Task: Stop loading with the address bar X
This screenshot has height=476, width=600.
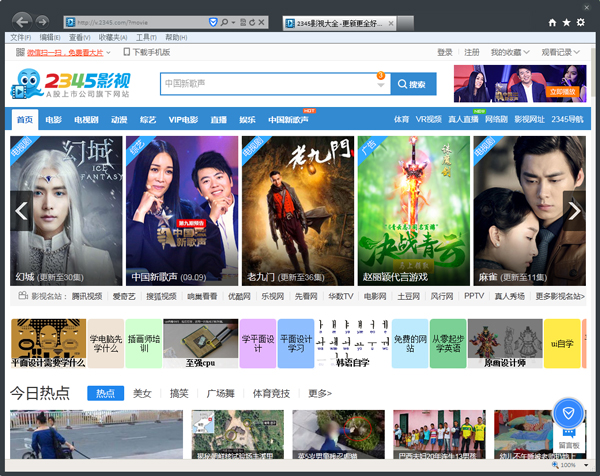Action: (x=261, y=23)
